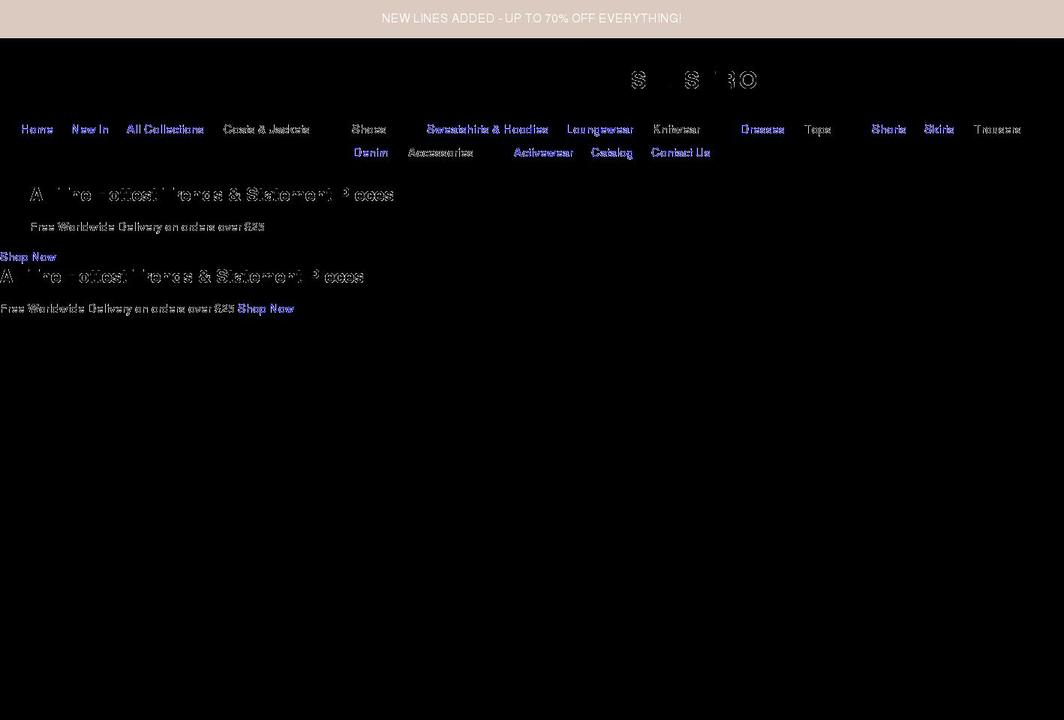Screen dimensions: 1064x720
Task: Open the Dresses collection link
Action: [x=763, y=129]
